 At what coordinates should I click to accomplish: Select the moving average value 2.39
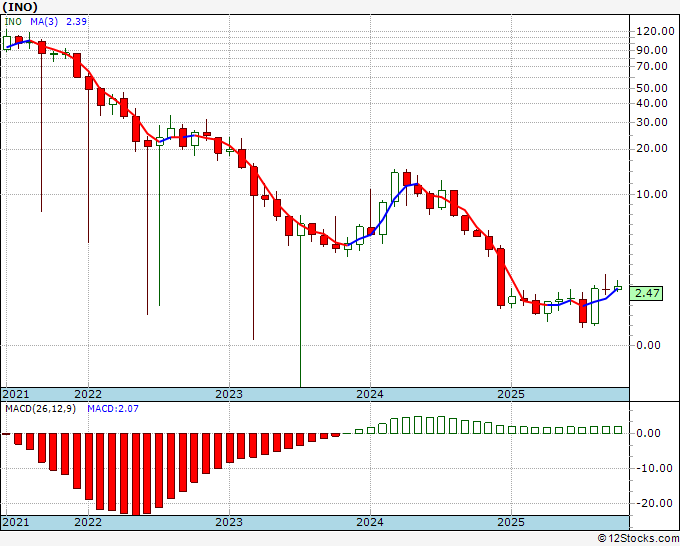tap(76, 22)
